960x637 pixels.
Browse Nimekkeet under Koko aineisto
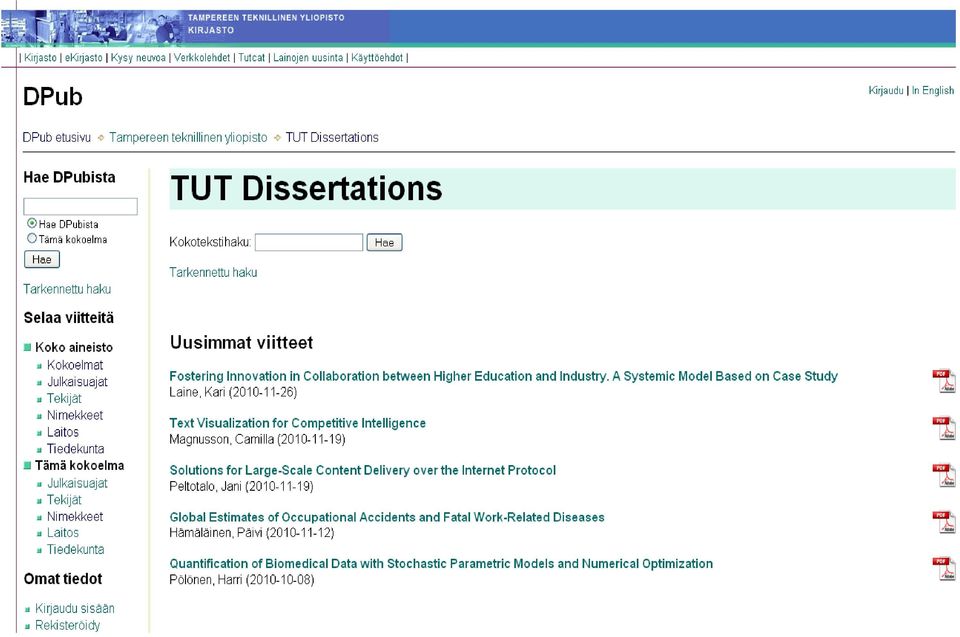[75, 415]
